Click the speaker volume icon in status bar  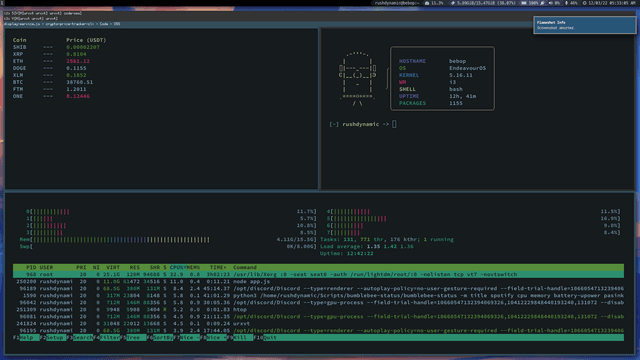click(550, 3)
